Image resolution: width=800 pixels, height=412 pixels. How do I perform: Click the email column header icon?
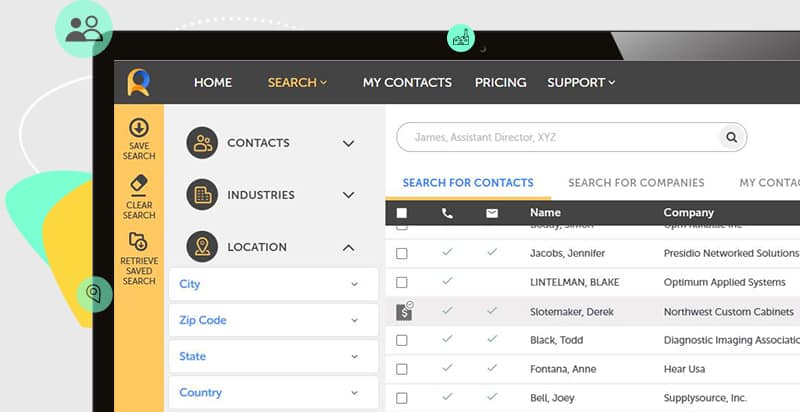point(492,213)
